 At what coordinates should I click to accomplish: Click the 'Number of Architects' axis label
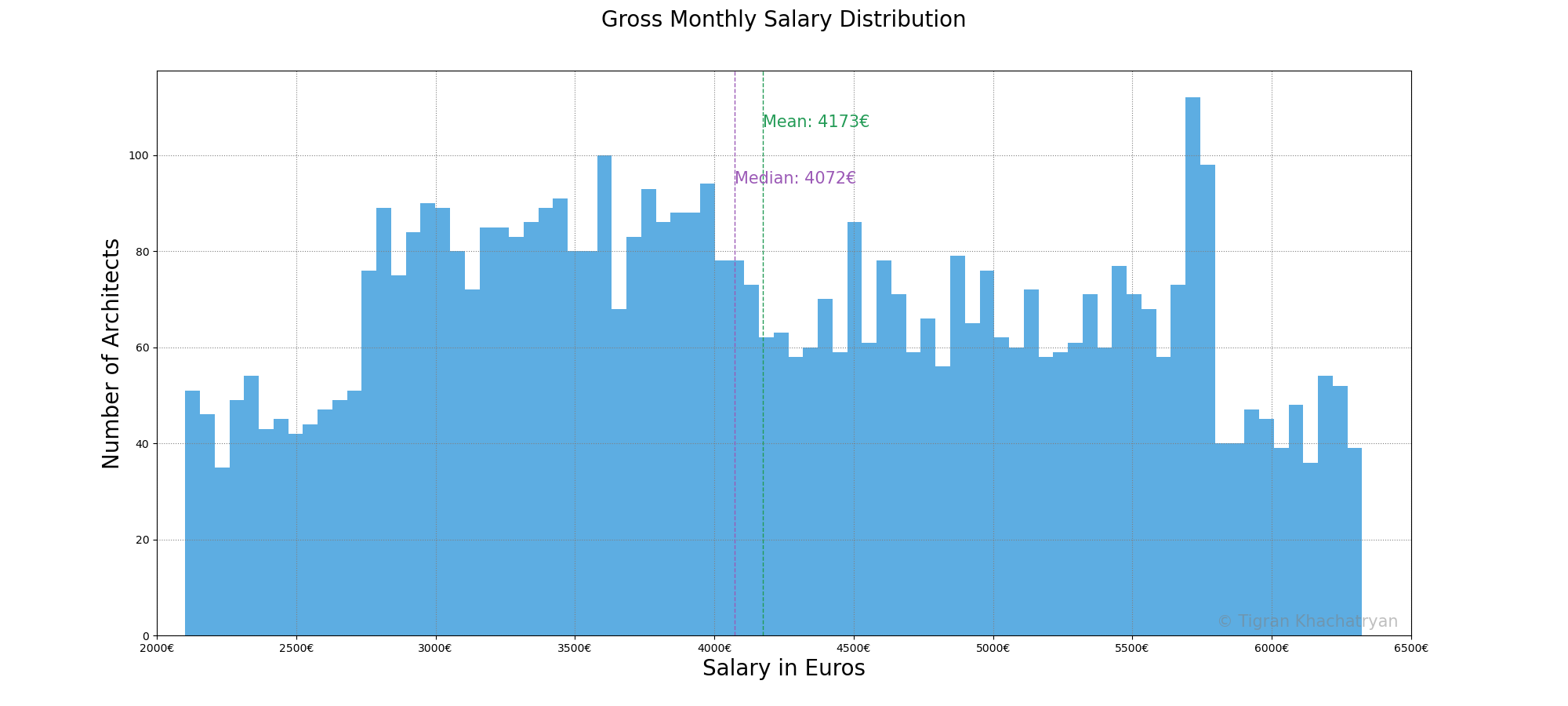click(111, 354)
